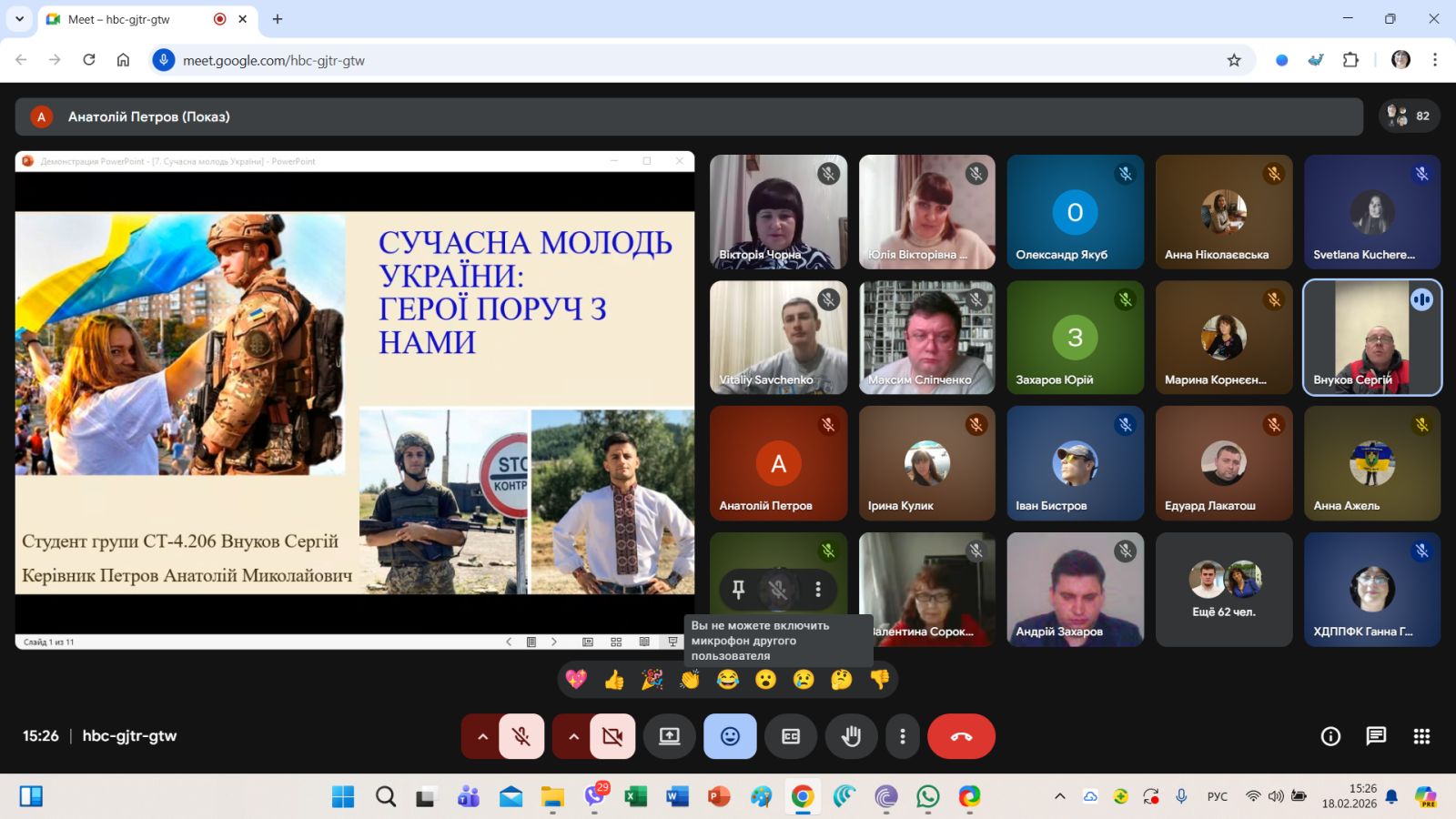The image size is (1456, 819).
Task: Open the activities grid icon
Action: (1421, 736)
